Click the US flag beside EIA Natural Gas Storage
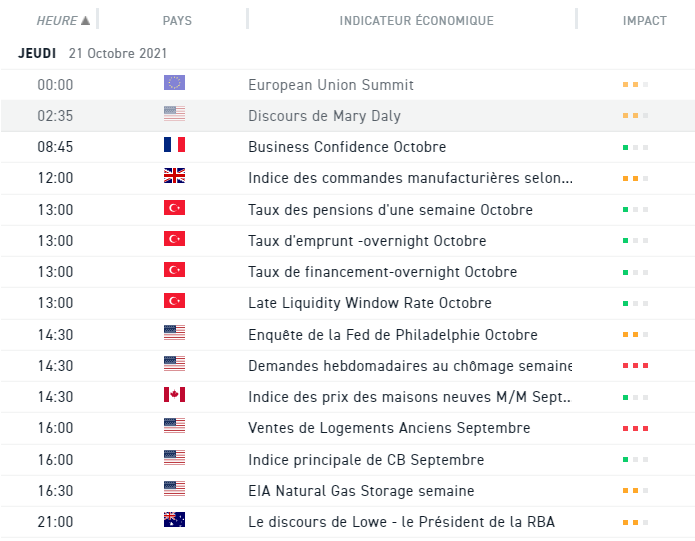The image size is (695, 541). pyautogui.click(x=174, y=489)
